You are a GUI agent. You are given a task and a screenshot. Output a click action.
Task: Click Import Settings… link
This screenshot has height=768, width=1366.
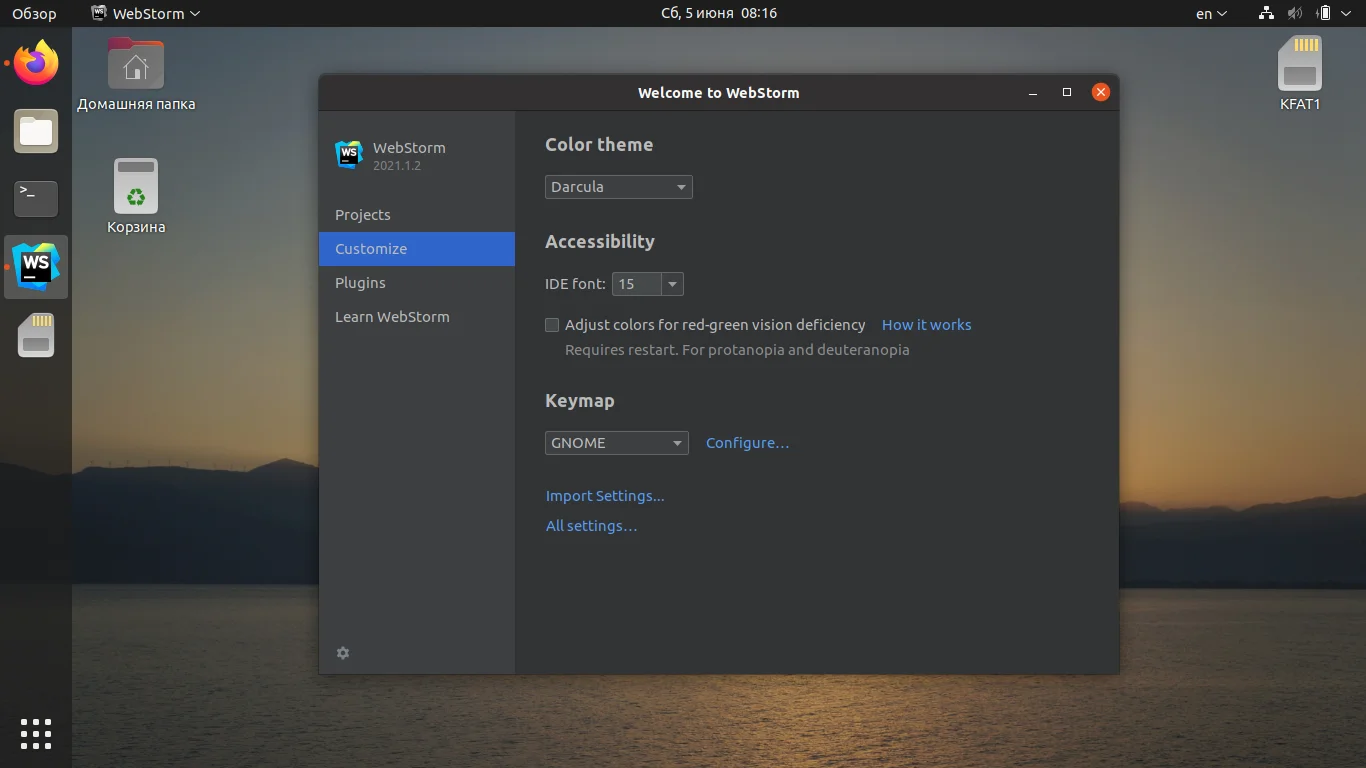(605, 496)
